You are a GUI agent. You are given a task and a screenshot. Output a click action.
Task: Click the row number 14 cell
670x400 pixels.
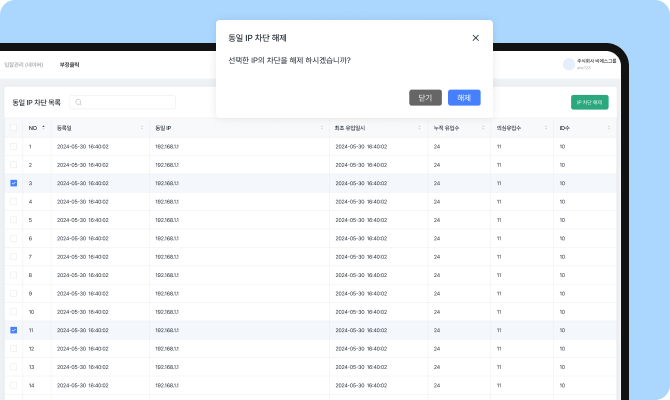(x=31, y=385)
